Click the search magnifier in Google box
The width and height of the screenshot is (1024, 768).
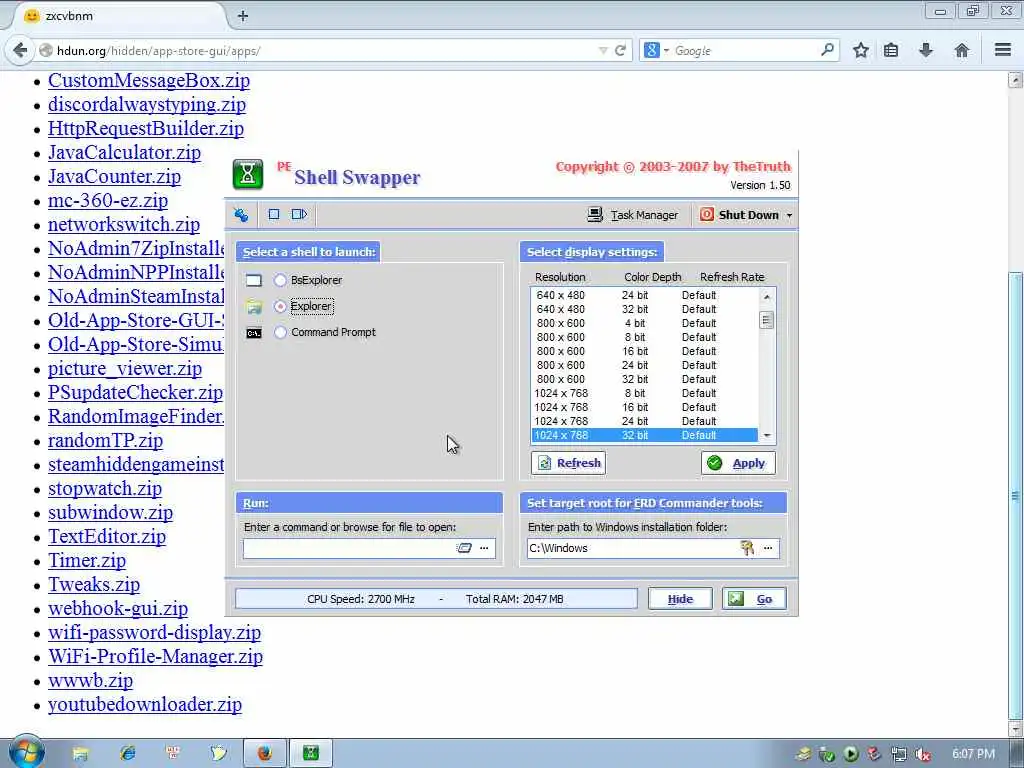coord(827,50)
